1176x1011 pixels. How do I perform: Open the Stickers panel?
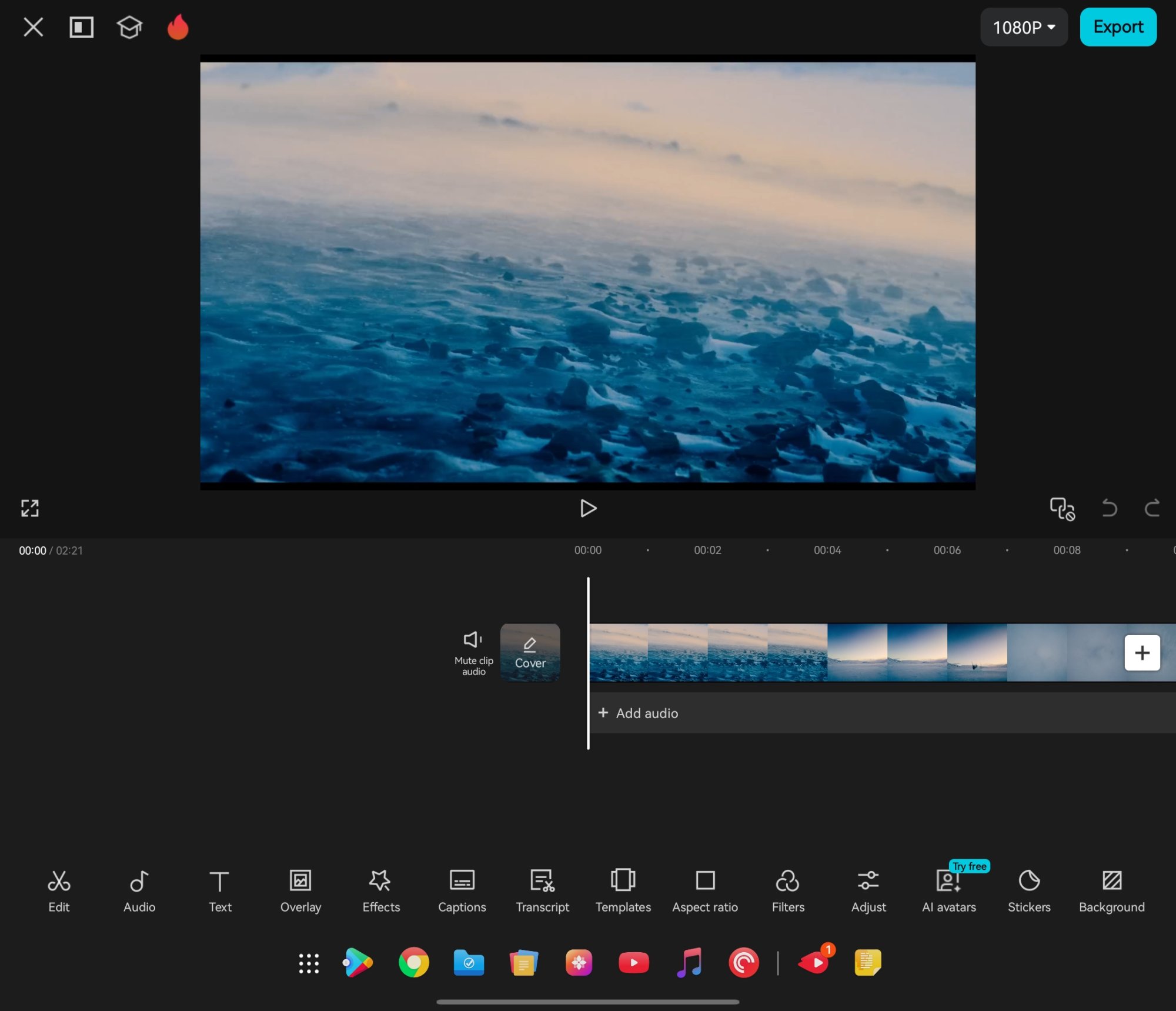point(1028,890)
